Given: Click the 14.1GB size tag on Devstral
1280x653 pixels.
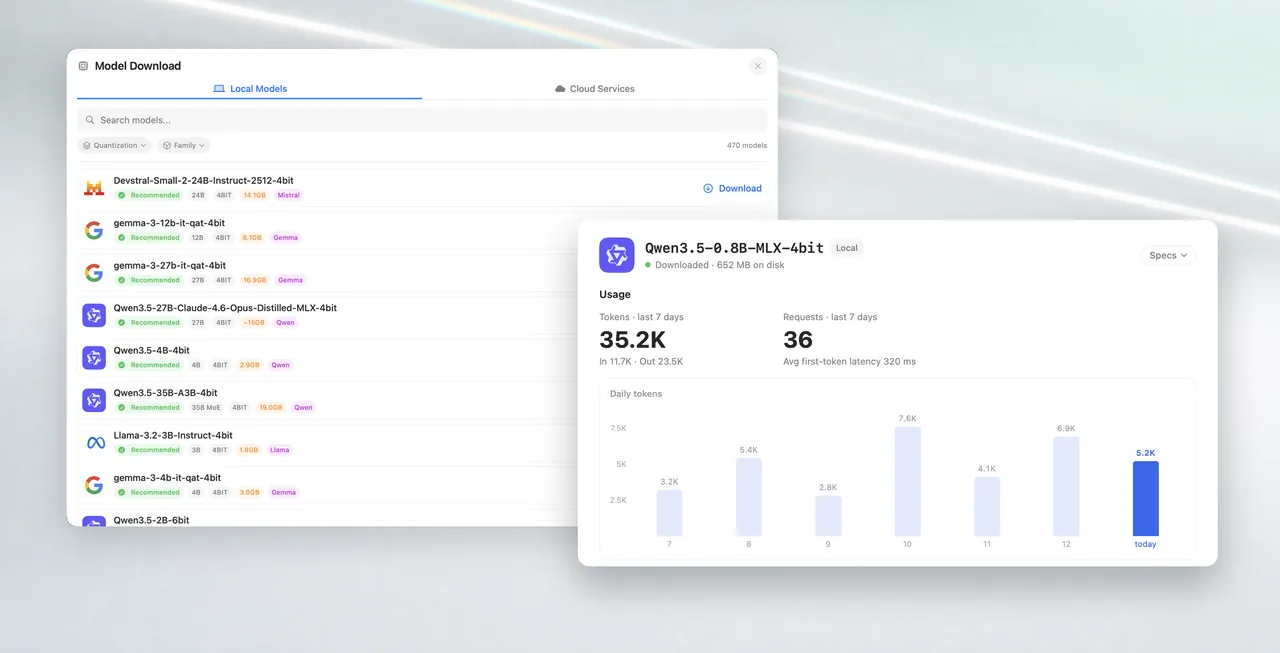Looking at the screenshot, I should pyautogui.click(x=254, y=195).
